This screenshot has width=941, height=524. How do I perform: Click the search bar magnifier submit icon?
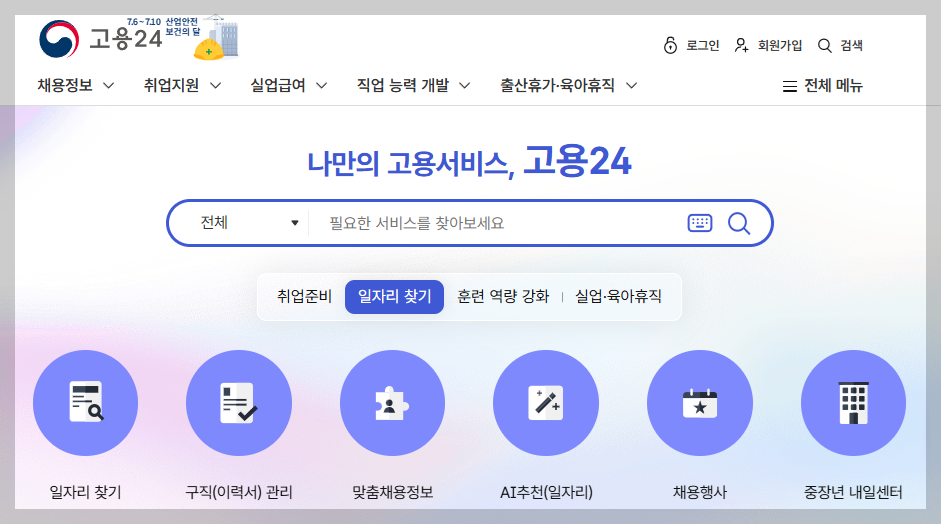point(739,223)
